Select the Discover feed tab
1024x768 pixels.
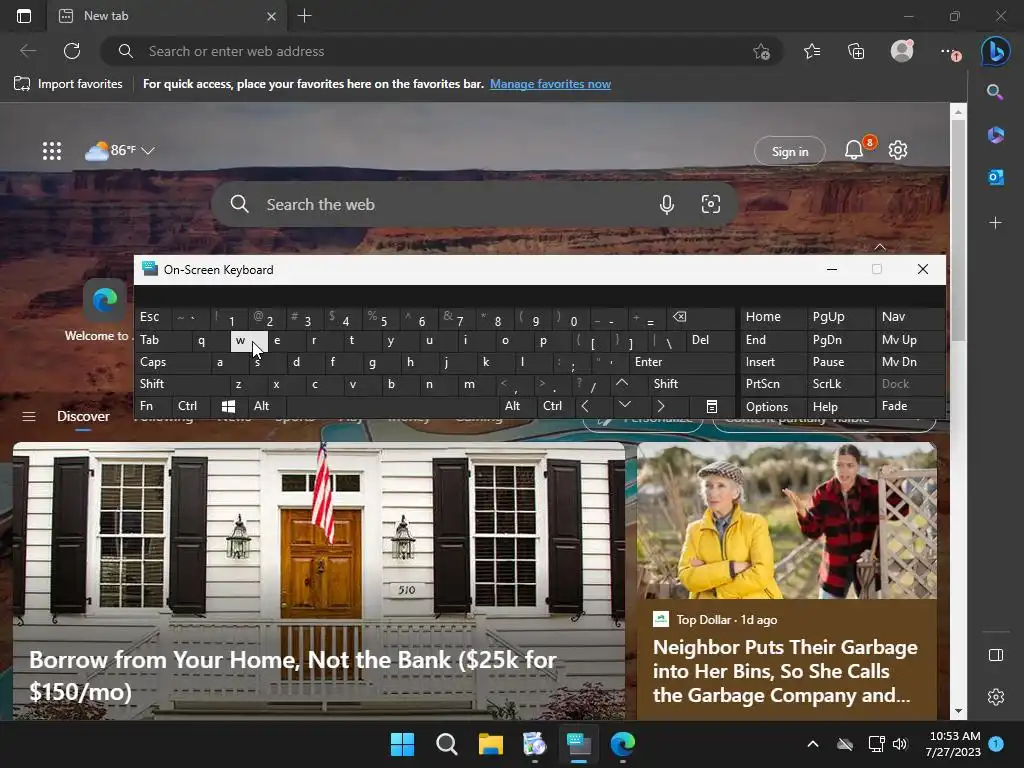83,416
